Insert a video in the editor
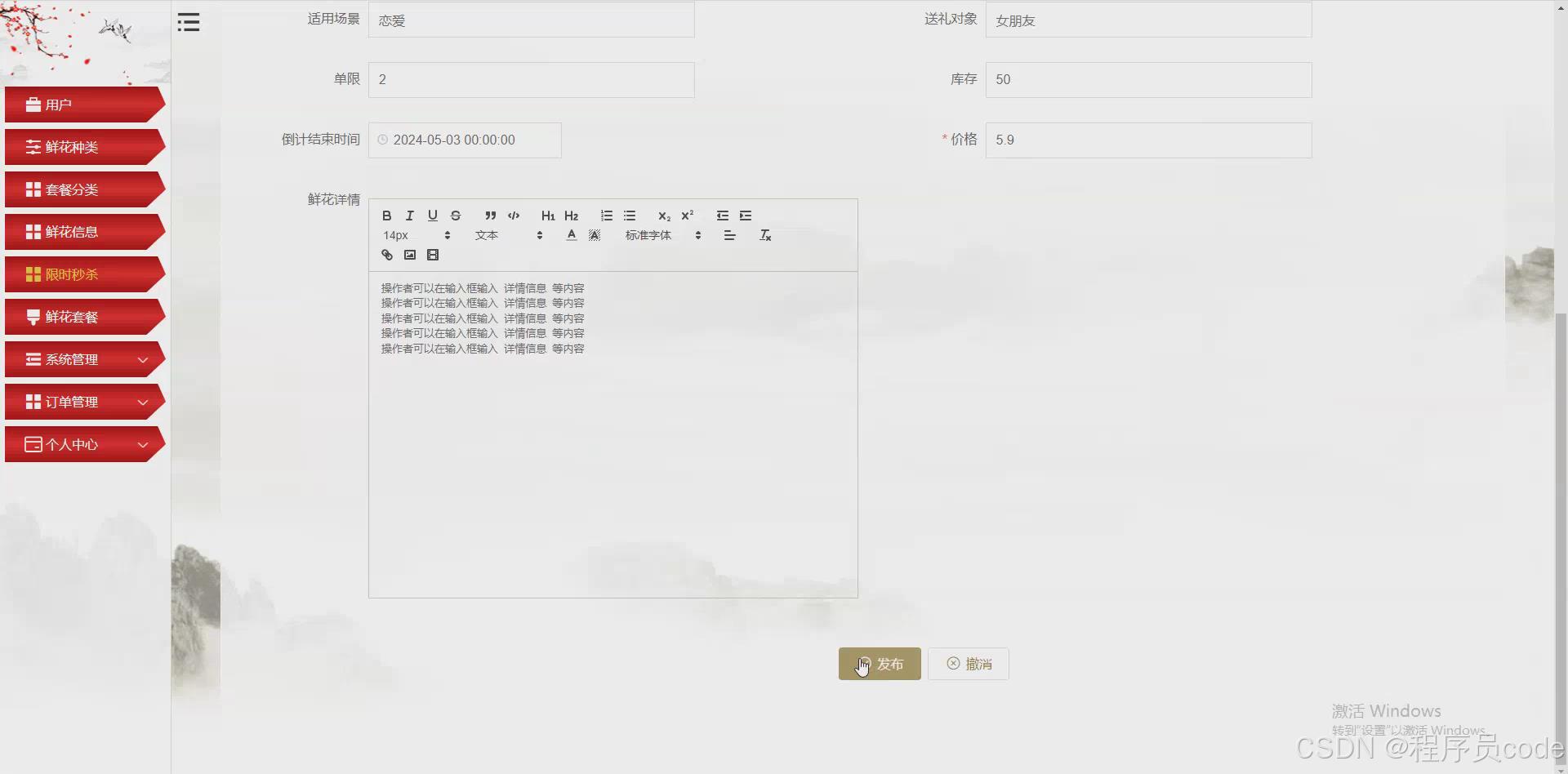The image size is (1568, 774). point(433,255)
